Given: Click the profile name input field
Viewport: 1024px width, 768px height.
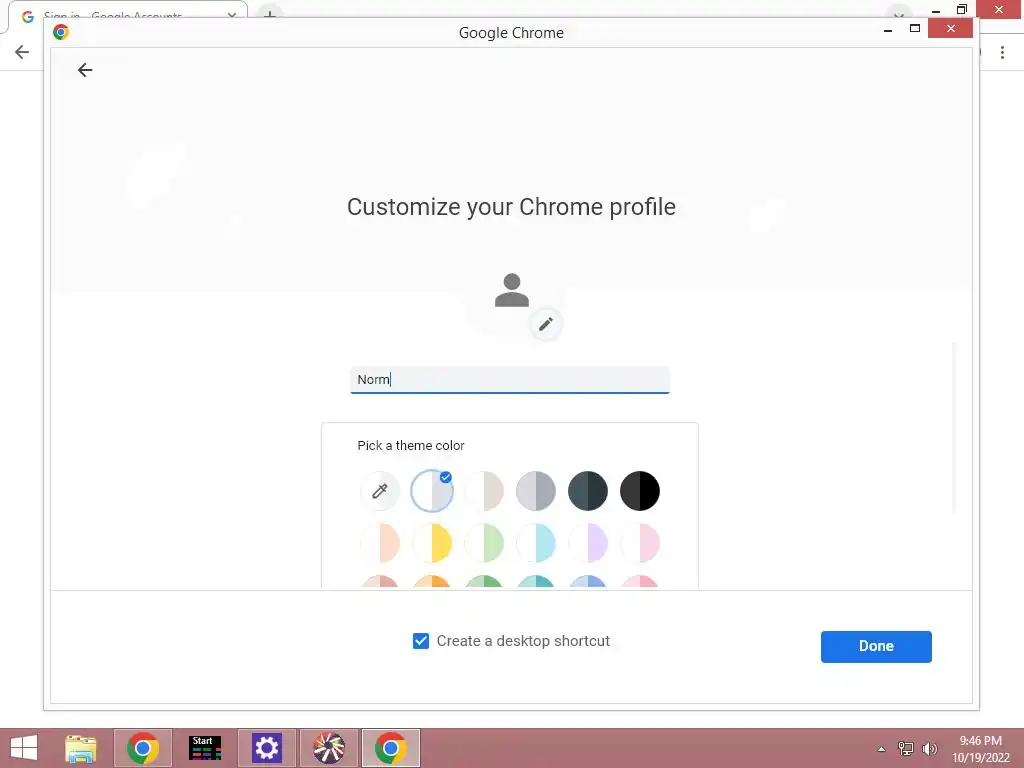Looking at the screenshot, I should [509, 380].
